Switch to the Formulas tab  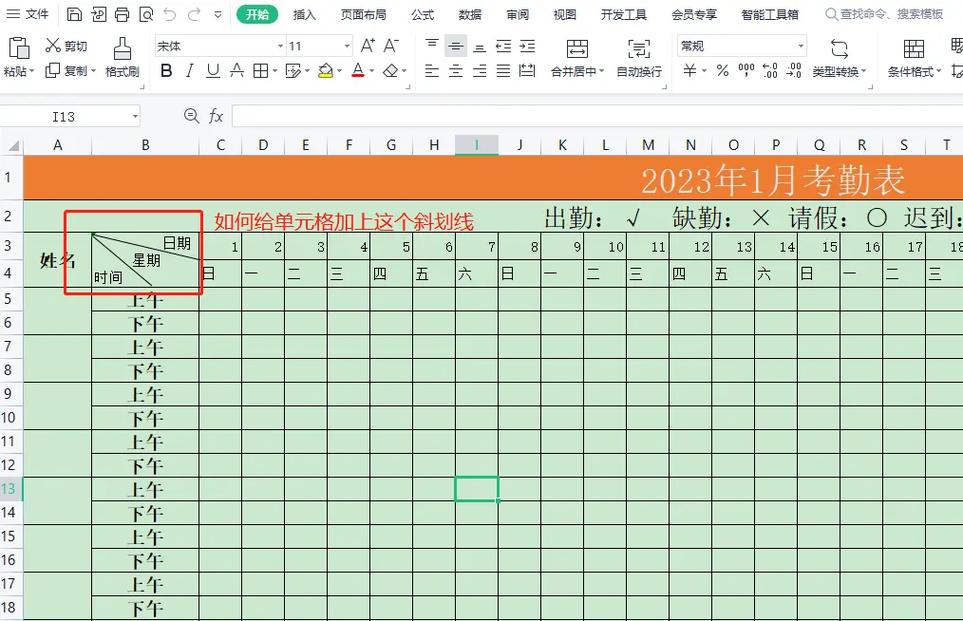point(423,15)
